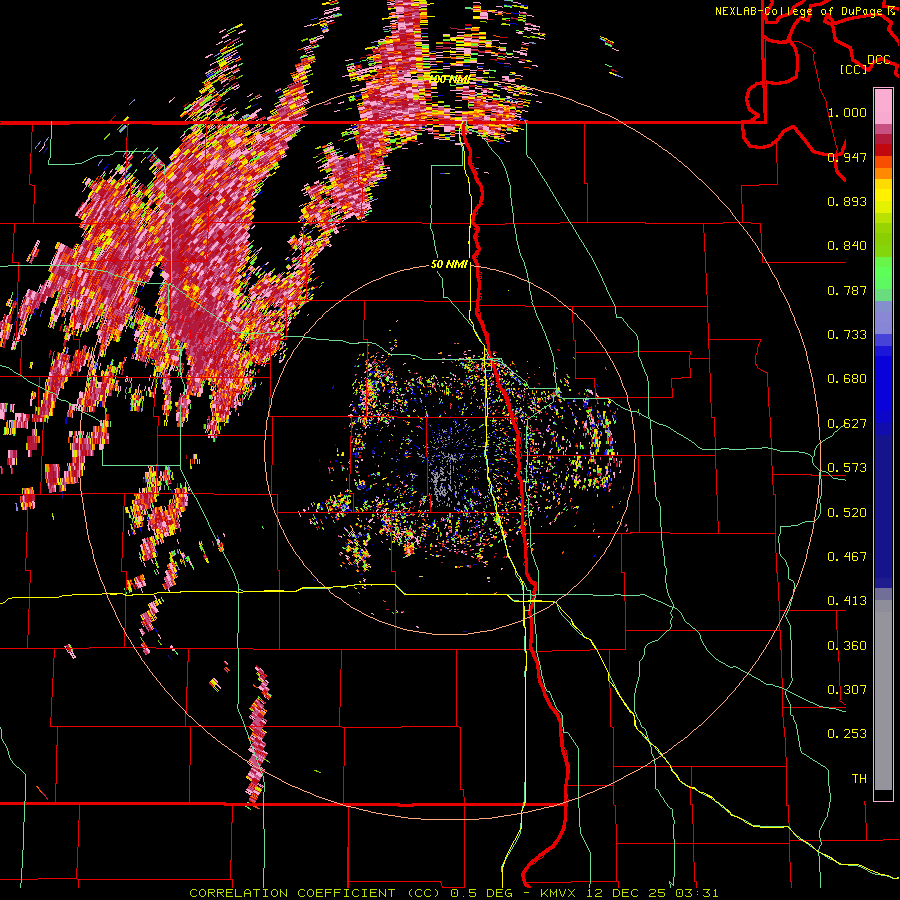900x900 pixels.
Task: Pick the pink top segment of the color bar
Action: pyautogui.click(x=883, y=106)
